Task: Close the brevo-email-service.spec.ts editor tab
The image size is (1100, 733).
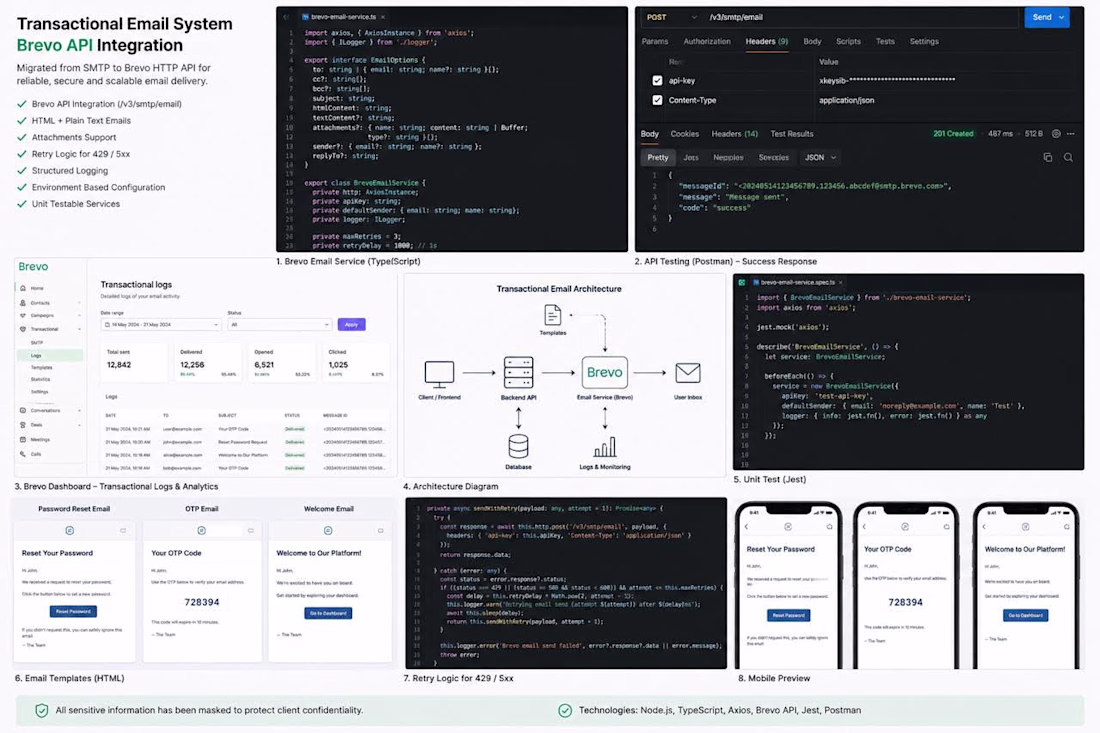Action: (x=840, y=283)
